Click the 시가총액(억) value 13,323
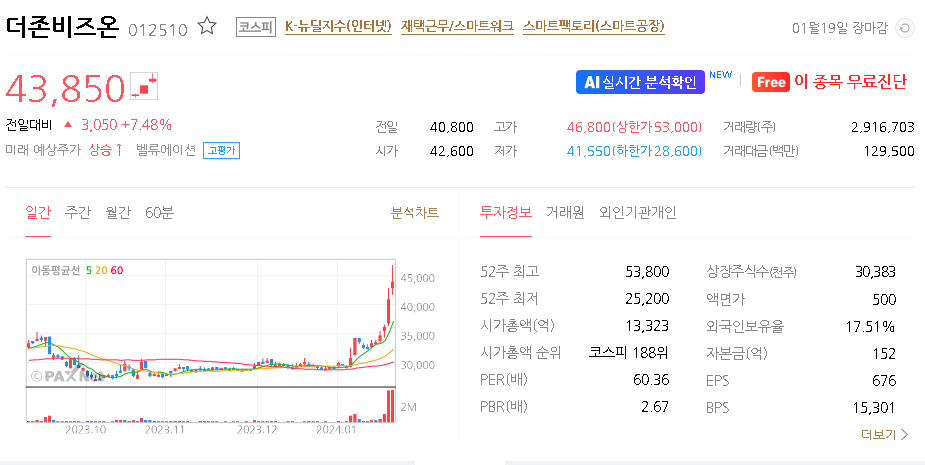Screen dimensions: 925x465 click(x=647, y=326)
